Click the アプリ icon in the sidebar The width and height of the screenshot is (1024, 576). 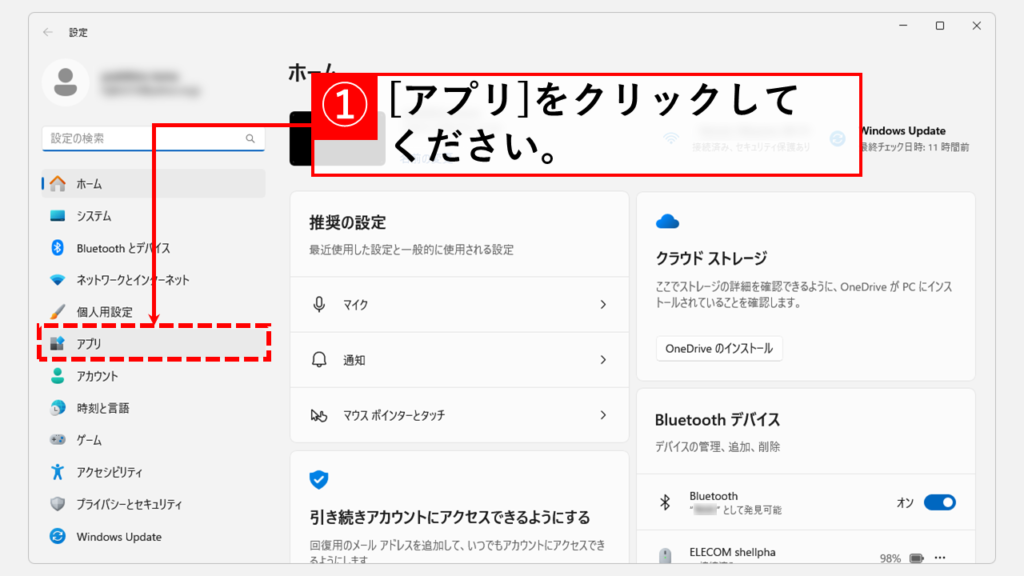[x=57, y=344]
